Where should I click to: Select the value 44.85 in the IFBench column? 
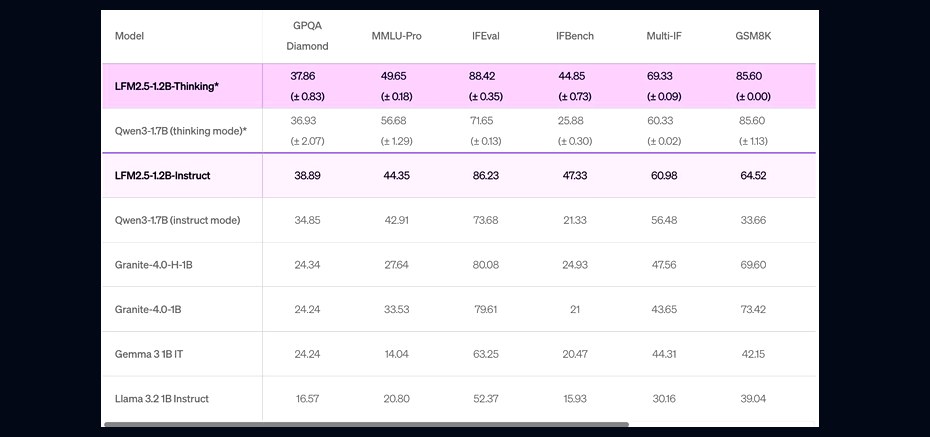pyautogui.click(x=571, y=76)
